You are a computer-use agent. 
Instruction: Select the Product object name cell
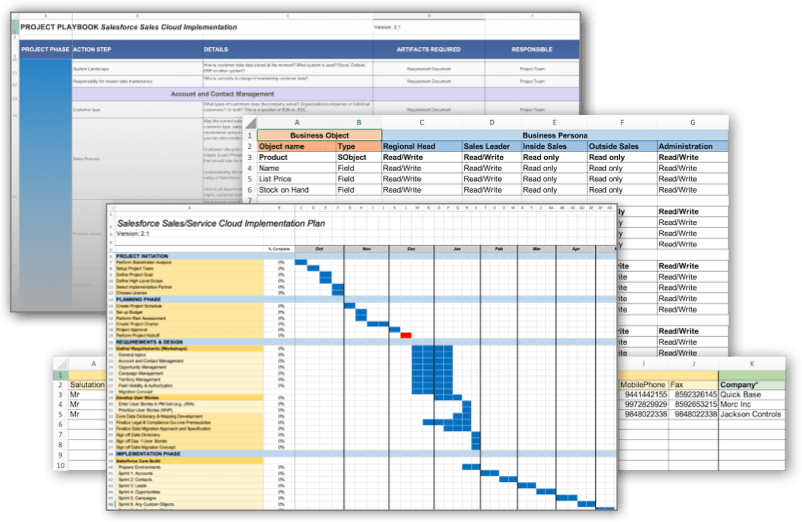[296, 157]
